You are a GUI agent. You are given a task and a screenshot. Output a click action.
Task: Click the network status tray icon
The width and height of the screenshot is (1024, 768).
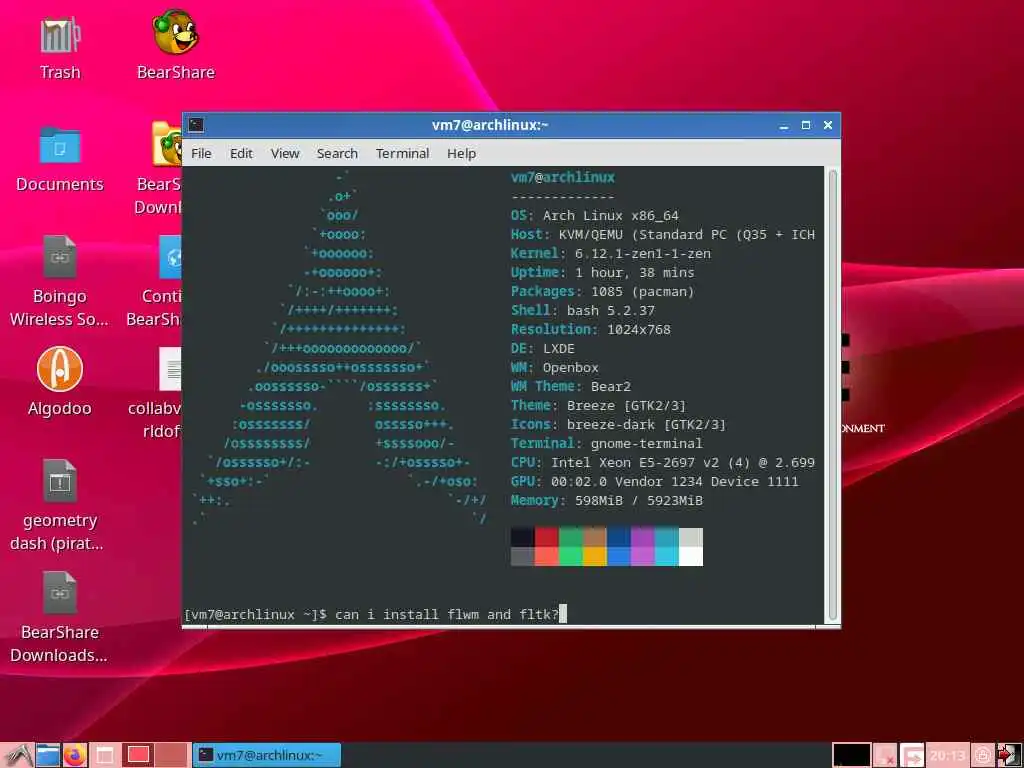pos(885,756)
